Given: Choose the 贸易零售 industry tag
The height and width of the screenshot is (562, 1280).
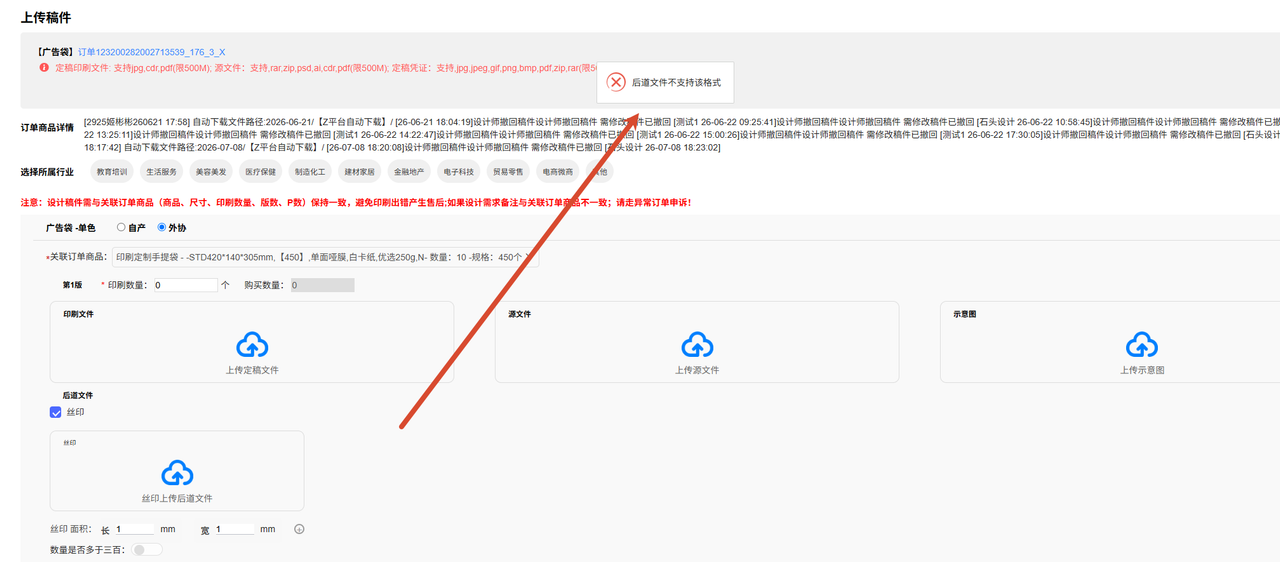Looking at the screenshot, I should coord(508,171).
